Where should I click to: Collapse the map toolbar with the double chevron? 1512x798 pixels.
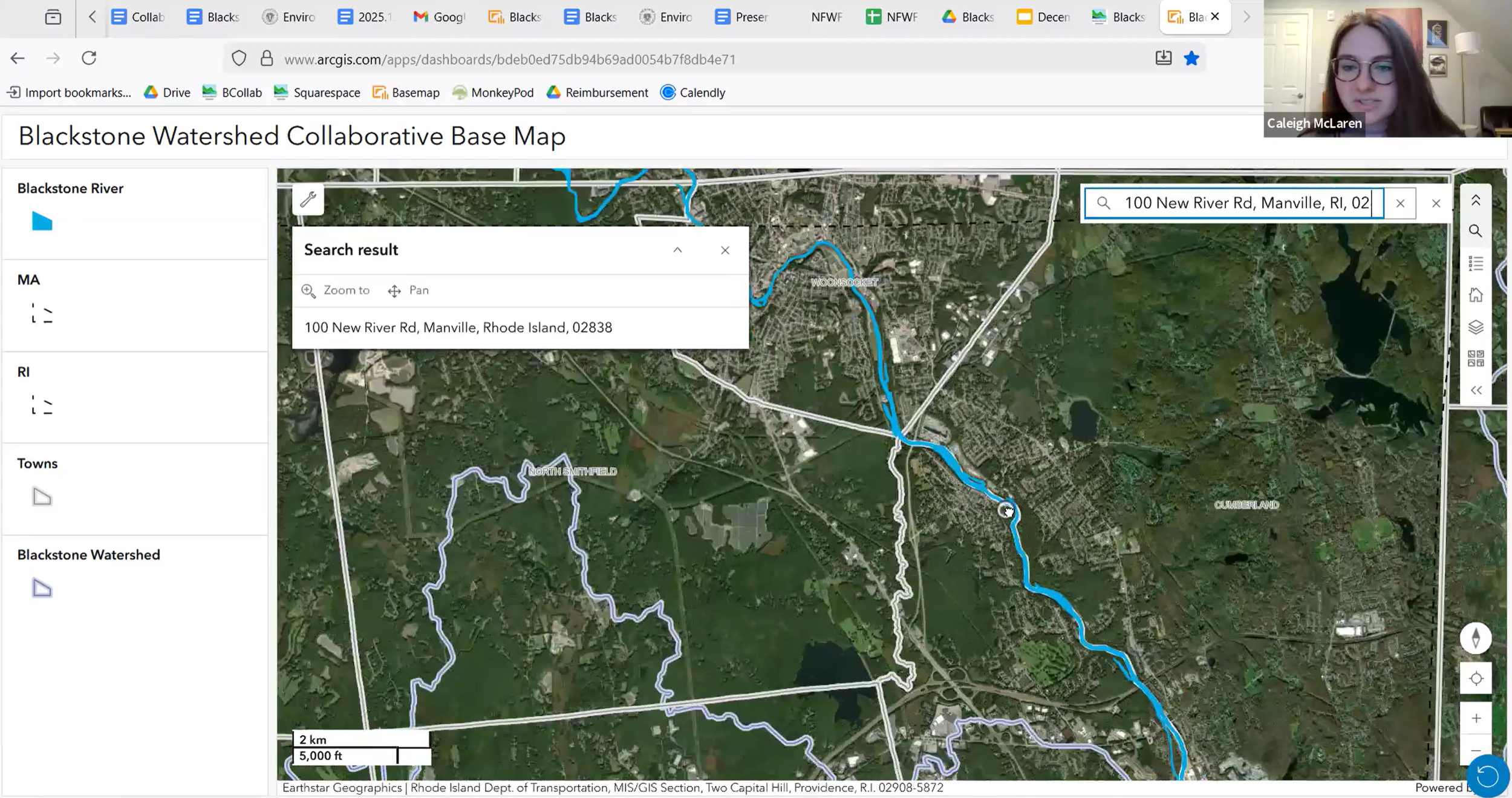[x=1476, y=391]
